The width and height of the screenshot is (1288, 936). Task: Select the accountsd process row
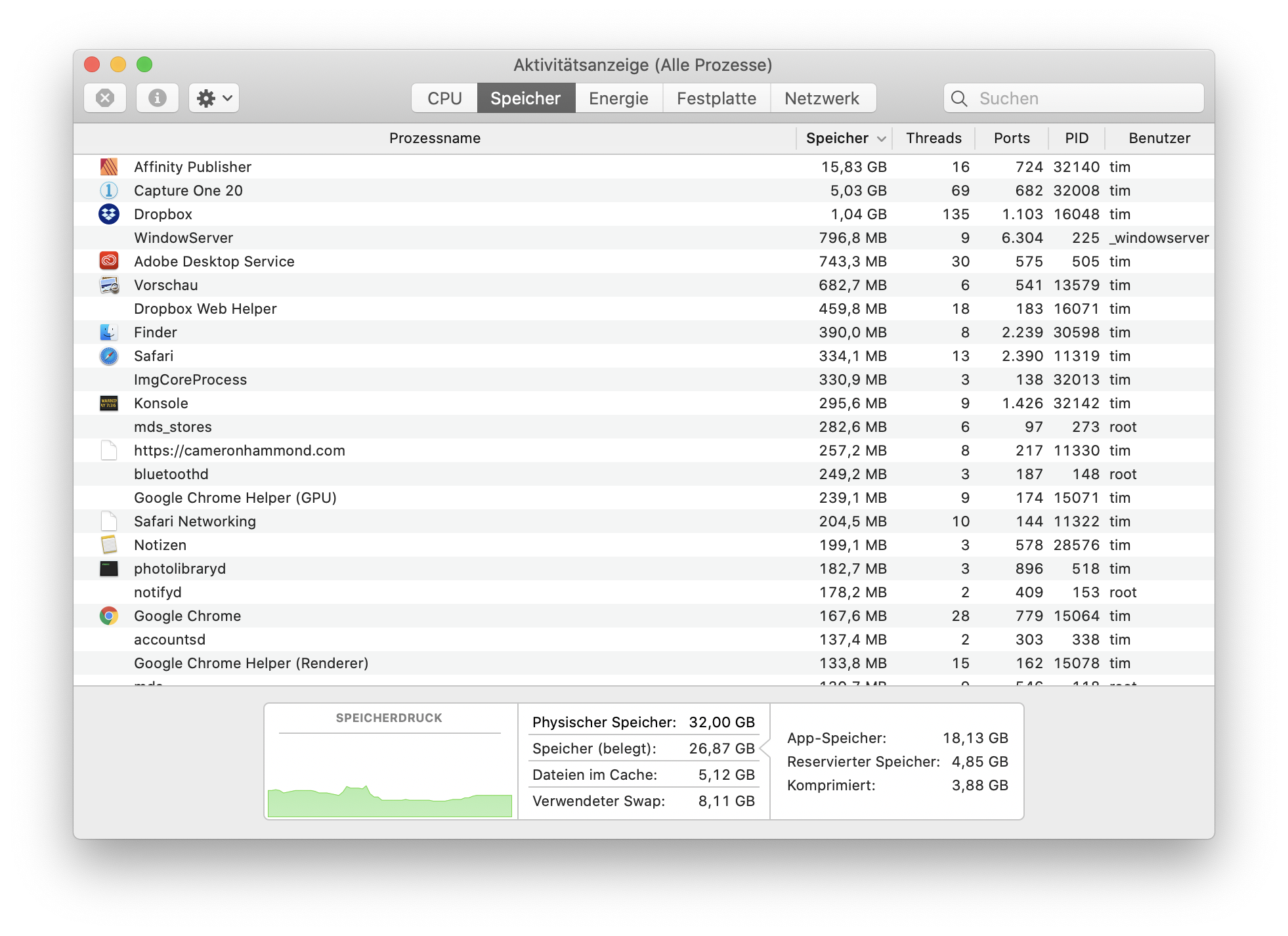(644, 639)
